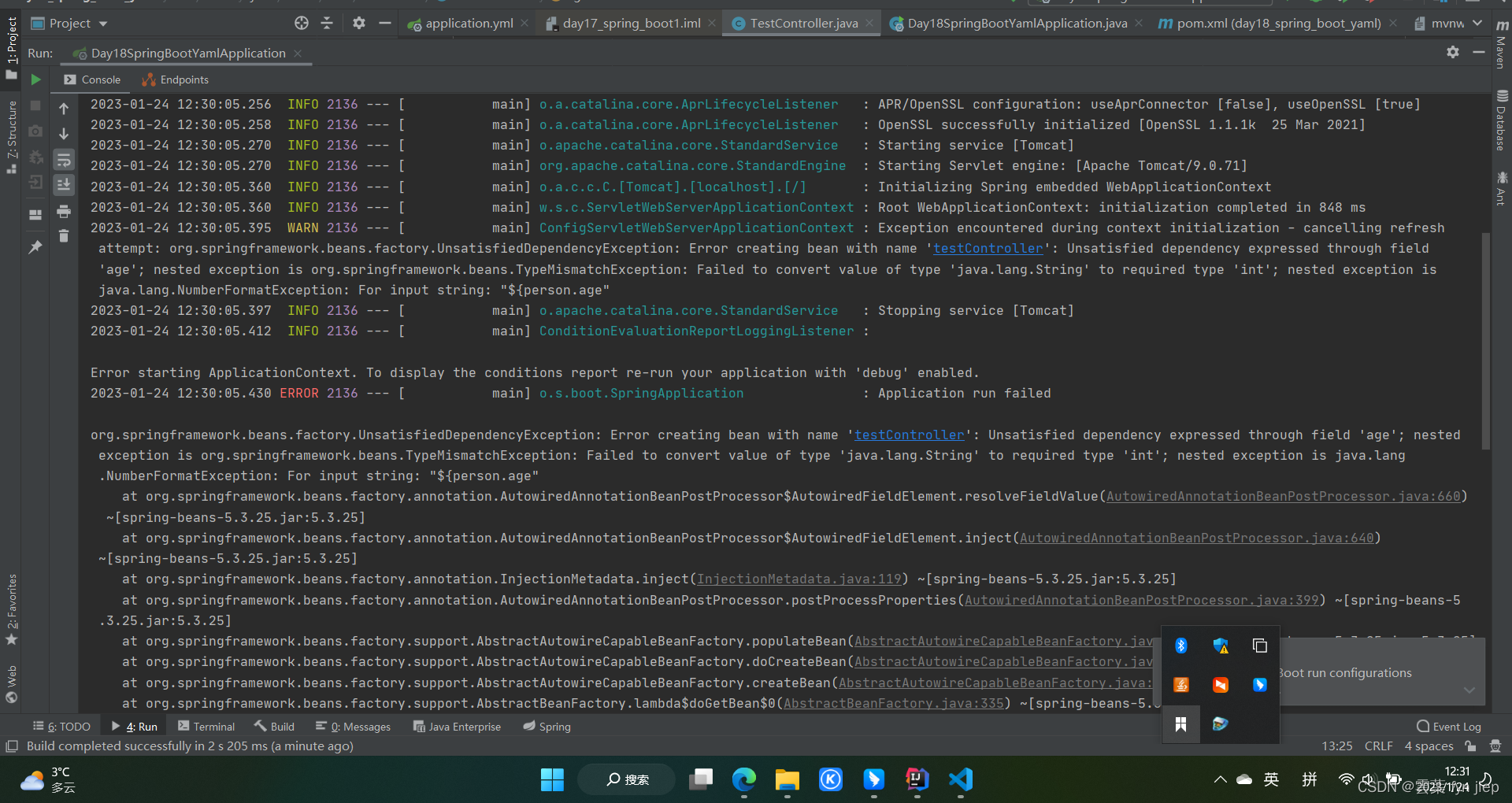Pin the Run tab
1512x803 pixels.
(x=35, y=247)
